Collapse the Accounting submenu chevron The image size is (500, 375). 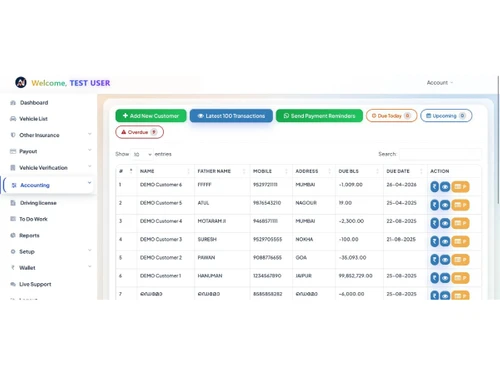point(89,183)
